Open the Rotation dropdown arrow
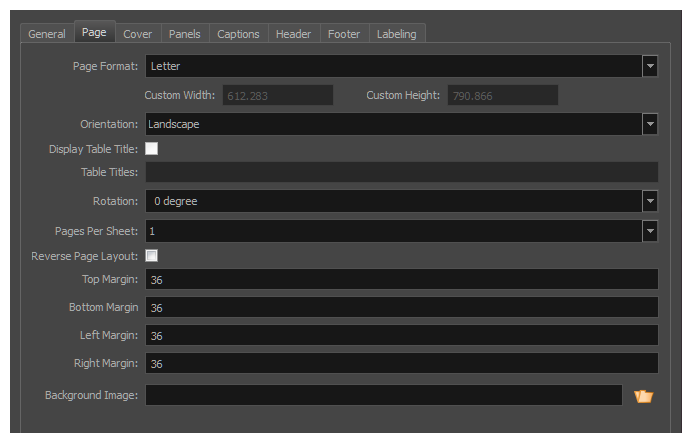 [650, 201]
